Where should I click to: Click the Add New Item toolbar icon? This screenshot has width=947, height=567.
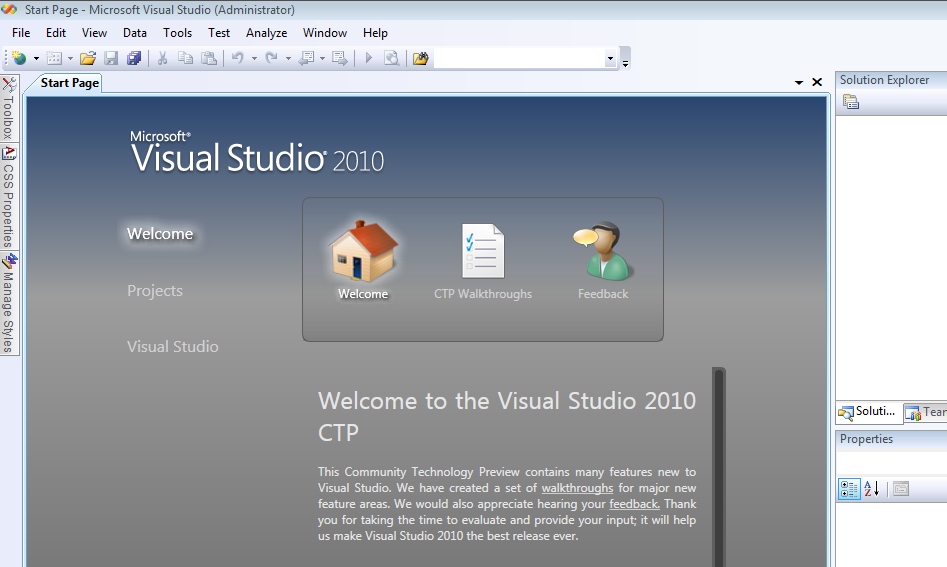tap(54, 58)
